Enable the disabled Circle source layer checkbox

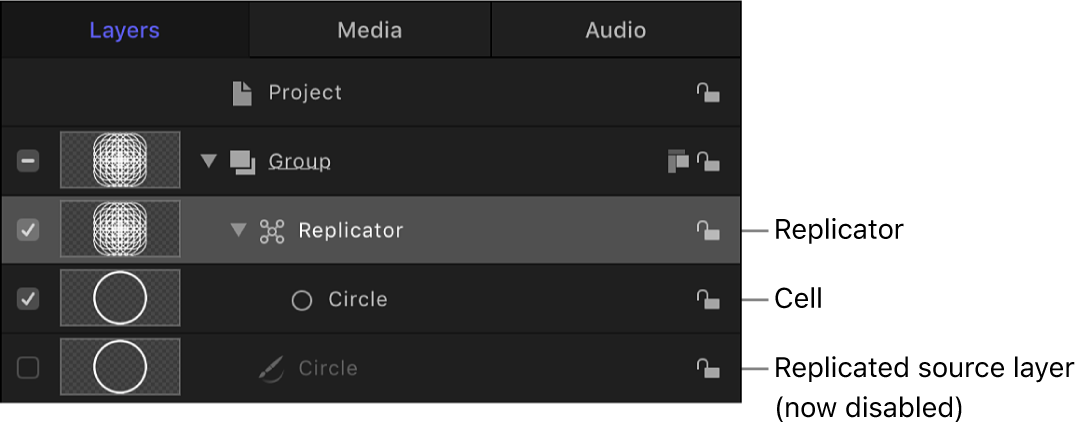[29, 368]
